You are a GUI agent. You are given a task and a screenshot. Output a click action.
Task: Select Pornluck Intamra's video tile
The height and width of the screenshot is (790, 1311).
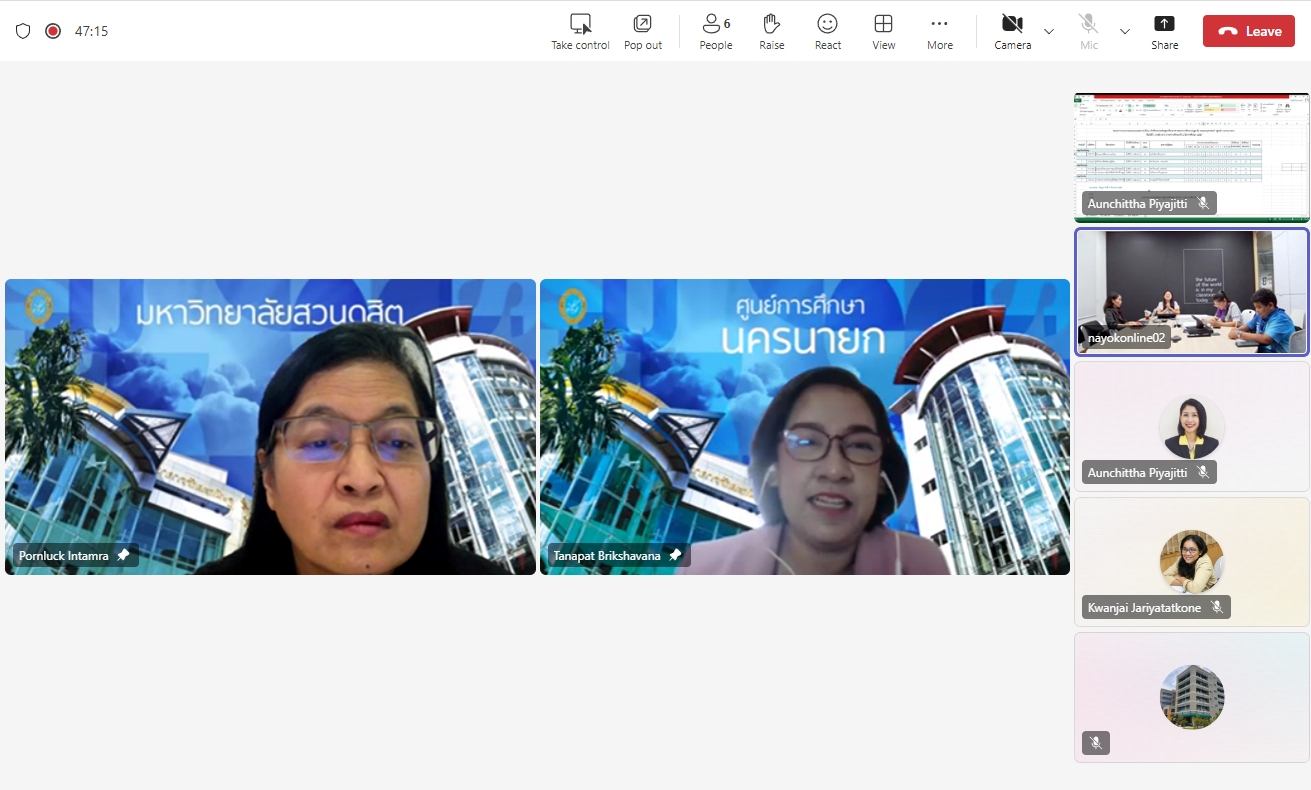click(x=270, y=427)
